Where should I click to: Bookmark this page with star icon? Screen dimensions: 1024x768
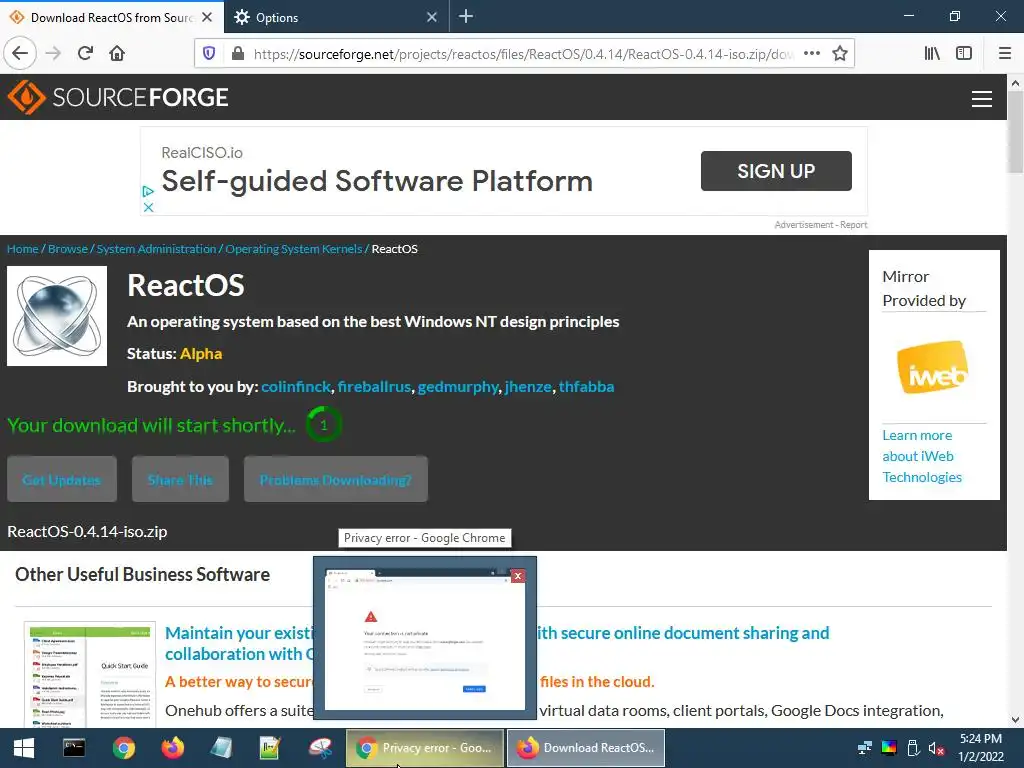840,54
